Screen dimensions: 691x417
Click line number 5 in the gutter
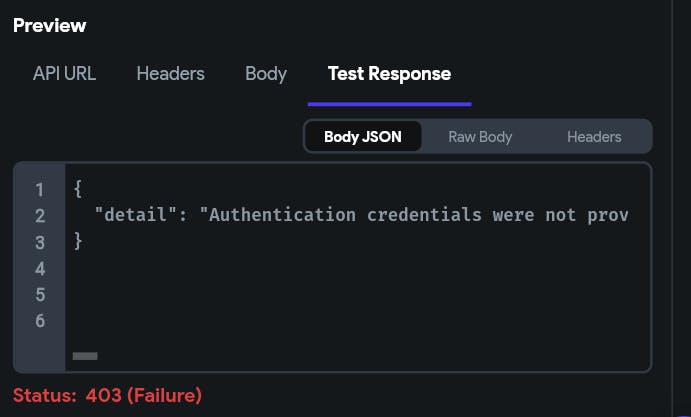[x=39, y=295]
